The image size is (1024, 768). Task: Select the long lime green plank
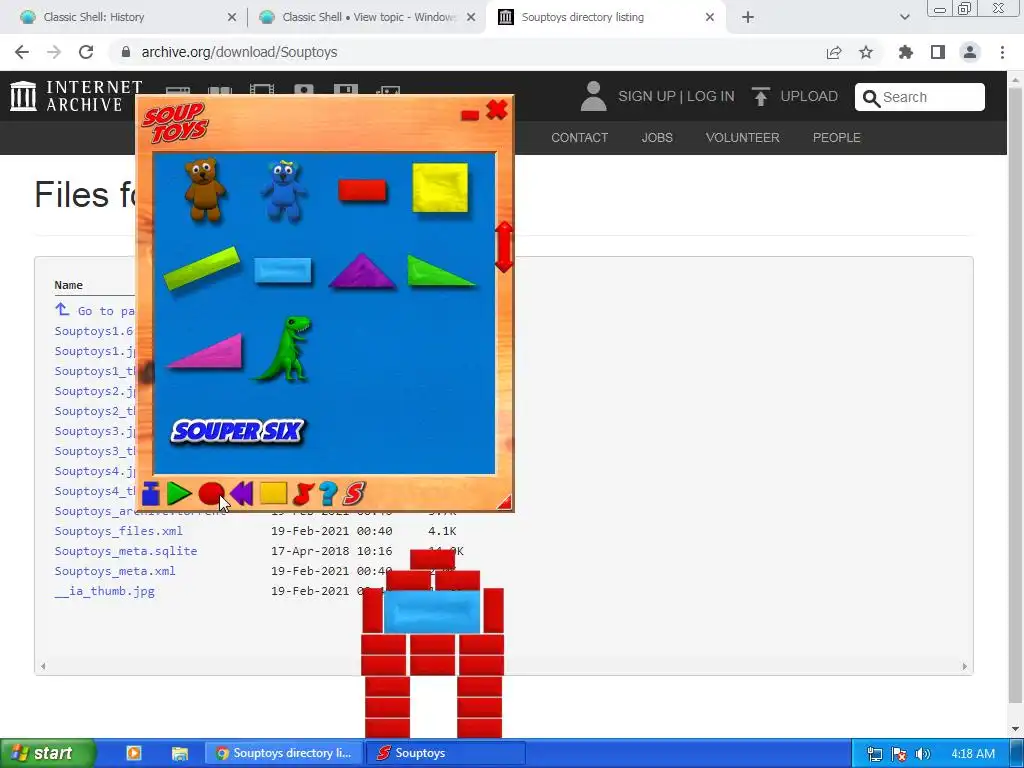tap(202, 267)
